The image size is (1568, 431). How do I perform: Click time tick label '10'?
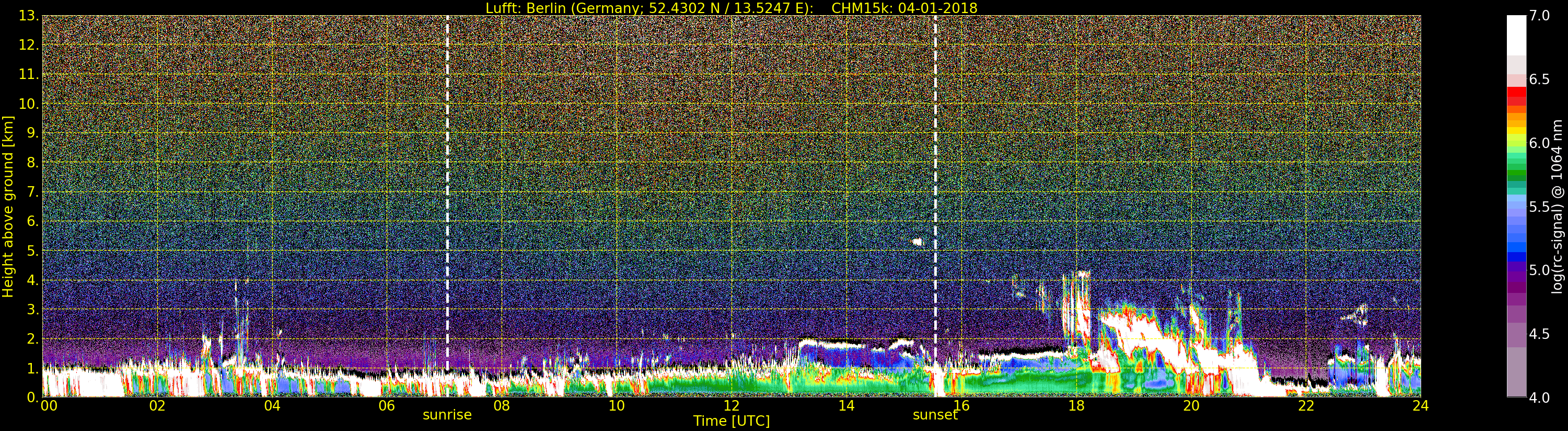[x=617, y=405]
